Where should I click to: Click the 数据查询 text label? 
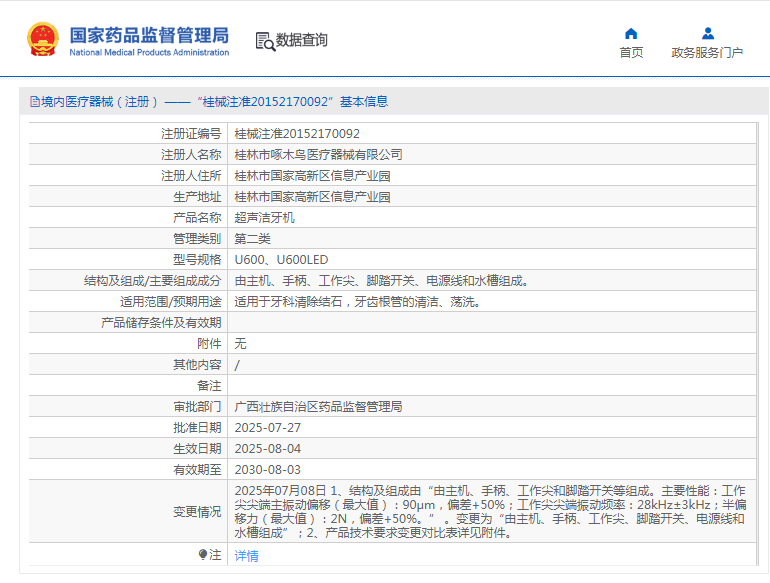(302, 41)
